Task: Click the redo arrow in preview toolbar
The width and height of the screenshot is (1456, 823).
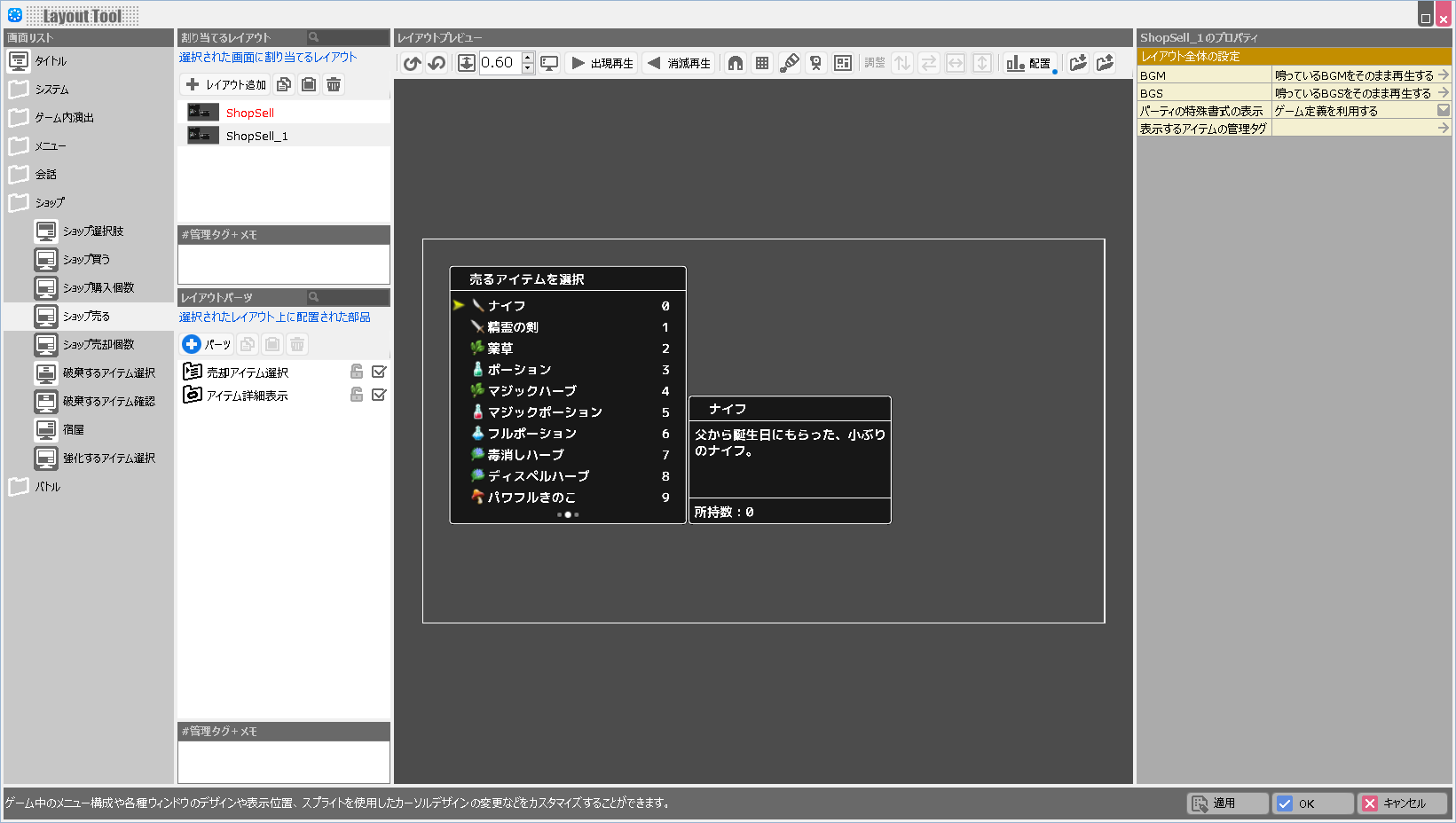Action: tap(437, 63)
